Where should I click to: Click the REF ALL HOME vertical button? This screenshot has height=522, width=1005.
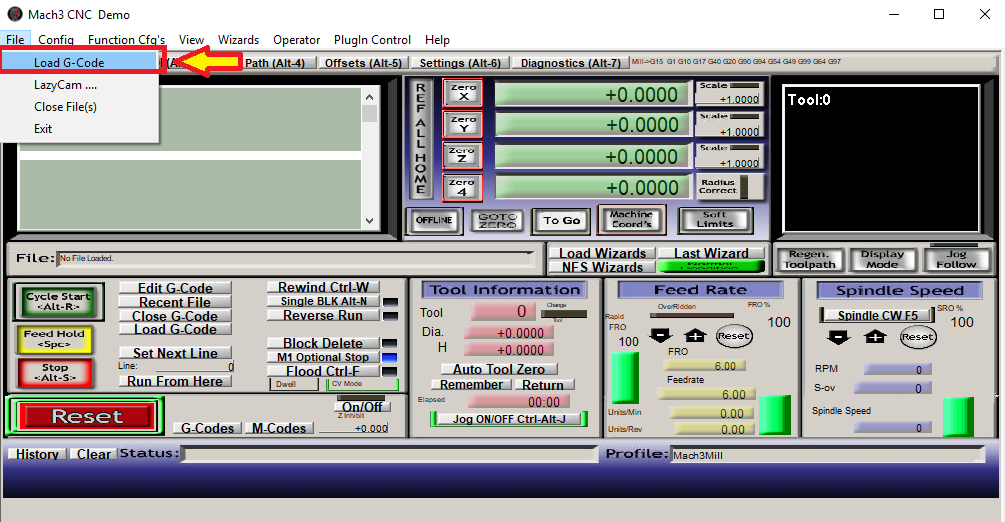pyautogui.click(x=420, y=139)
